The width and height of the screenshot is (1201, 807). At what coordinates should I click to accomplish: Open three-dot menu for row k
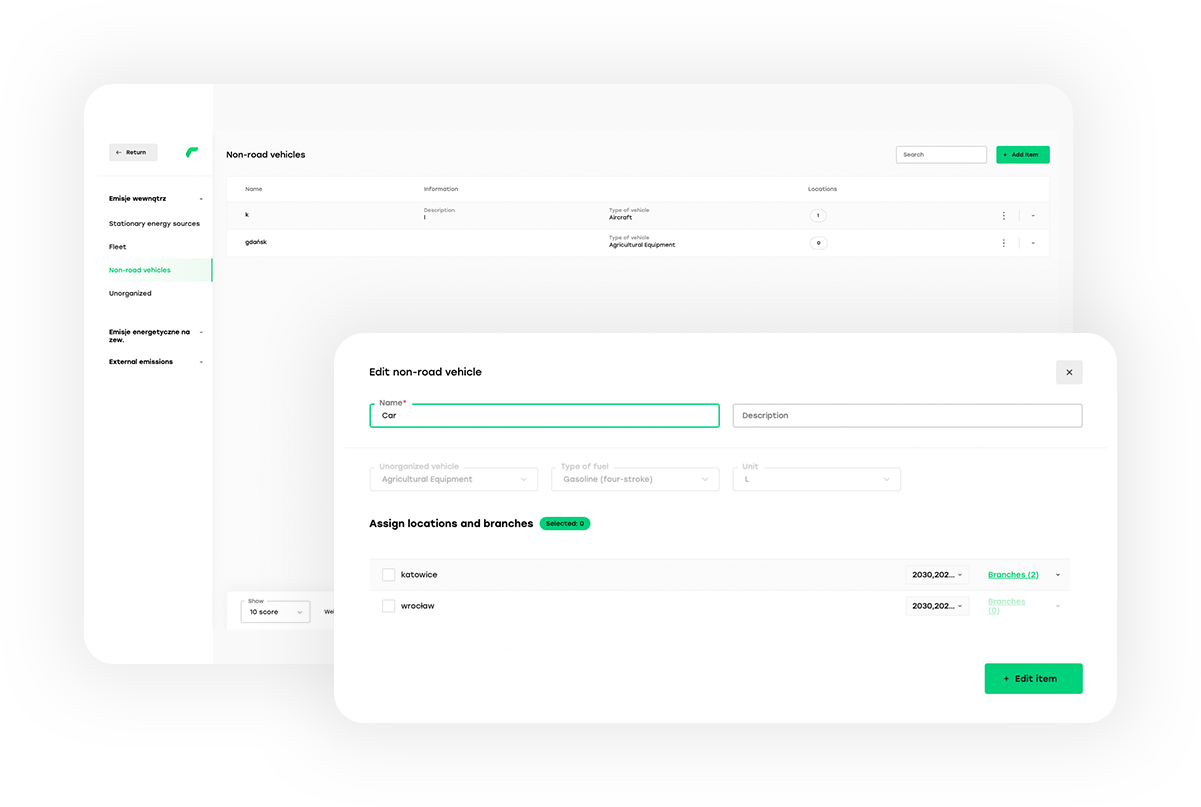1004,216
